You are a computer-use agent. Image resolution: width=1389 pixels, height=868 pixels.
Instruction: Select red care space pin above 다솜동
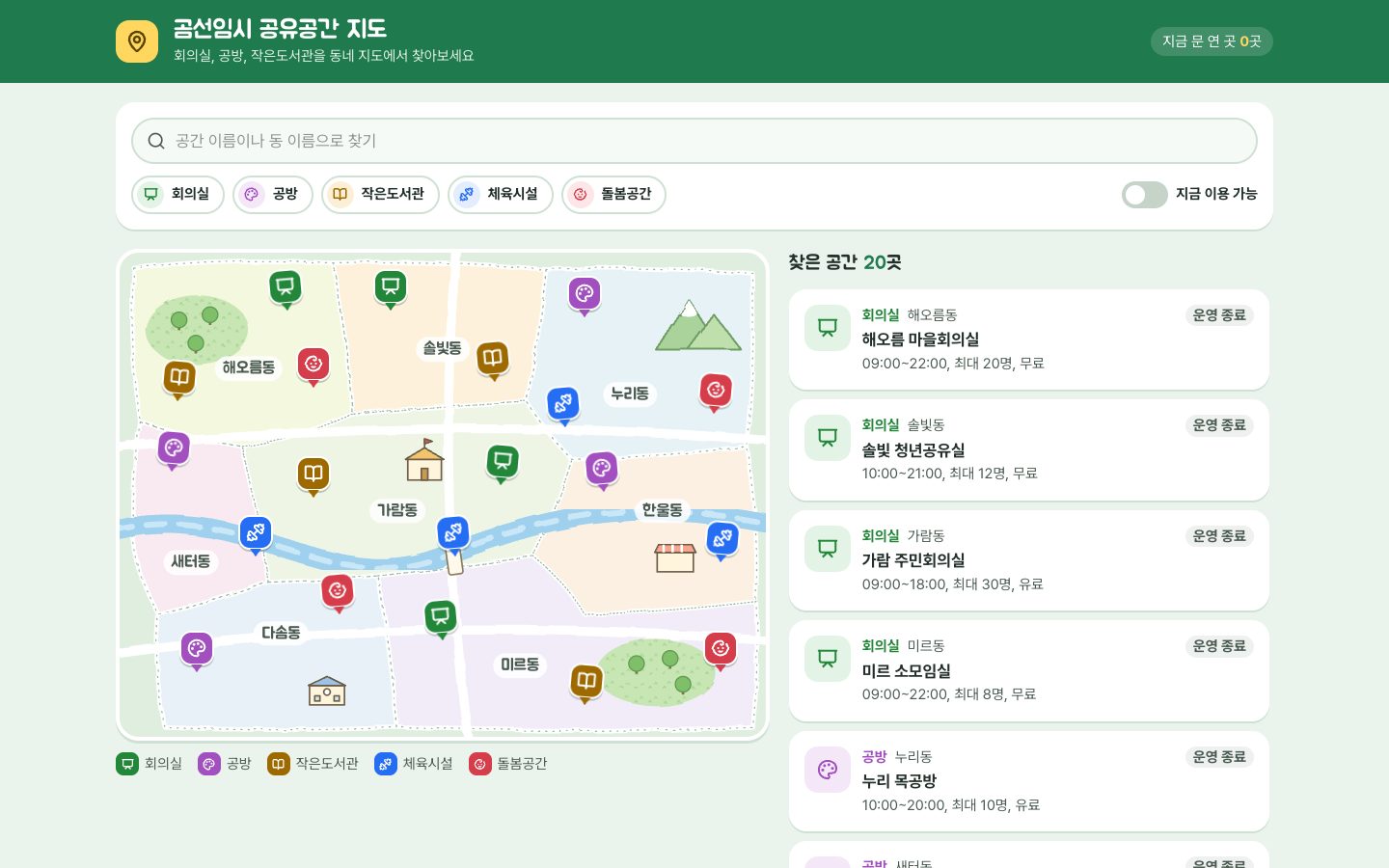[x=338, y=593]
